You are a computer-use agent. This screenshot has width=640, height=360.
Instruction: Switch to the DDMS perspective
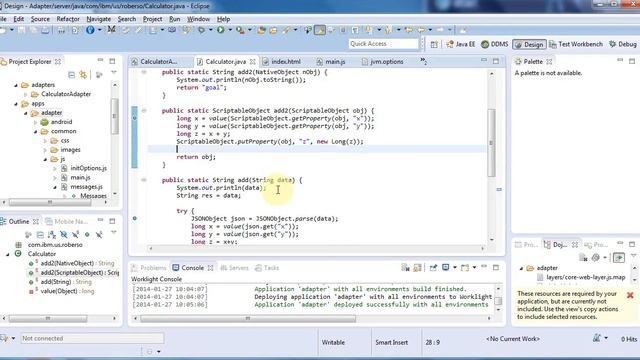494,44
